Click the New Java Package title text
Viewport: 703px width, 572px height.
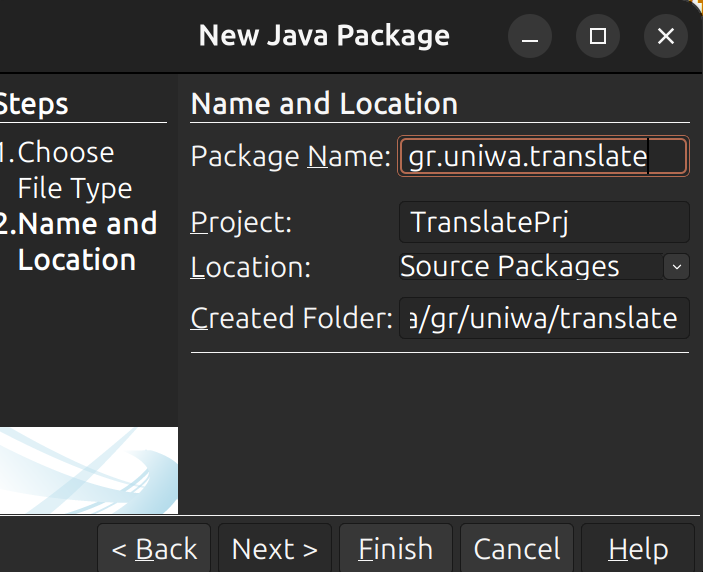(x=324, y=36)
